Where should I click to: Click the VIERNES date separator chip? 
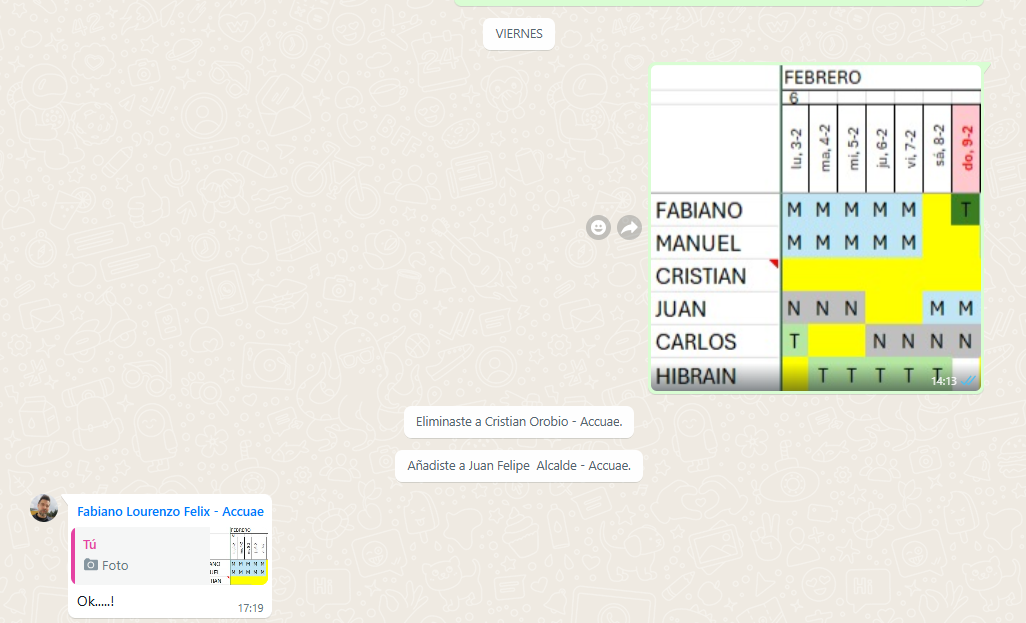coord(519,34)
